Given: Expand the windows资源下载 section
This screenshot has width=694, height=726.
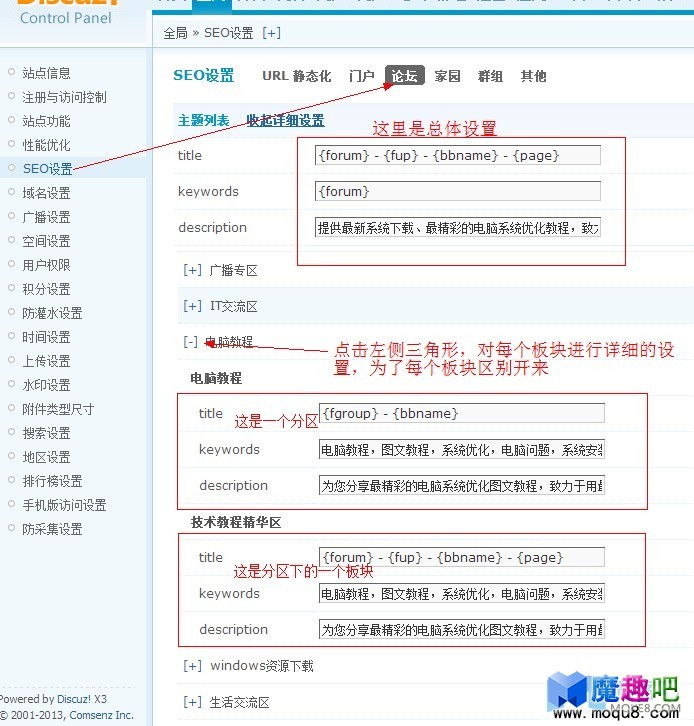Looking at the screenshot, I should click(x=192, y=666).
